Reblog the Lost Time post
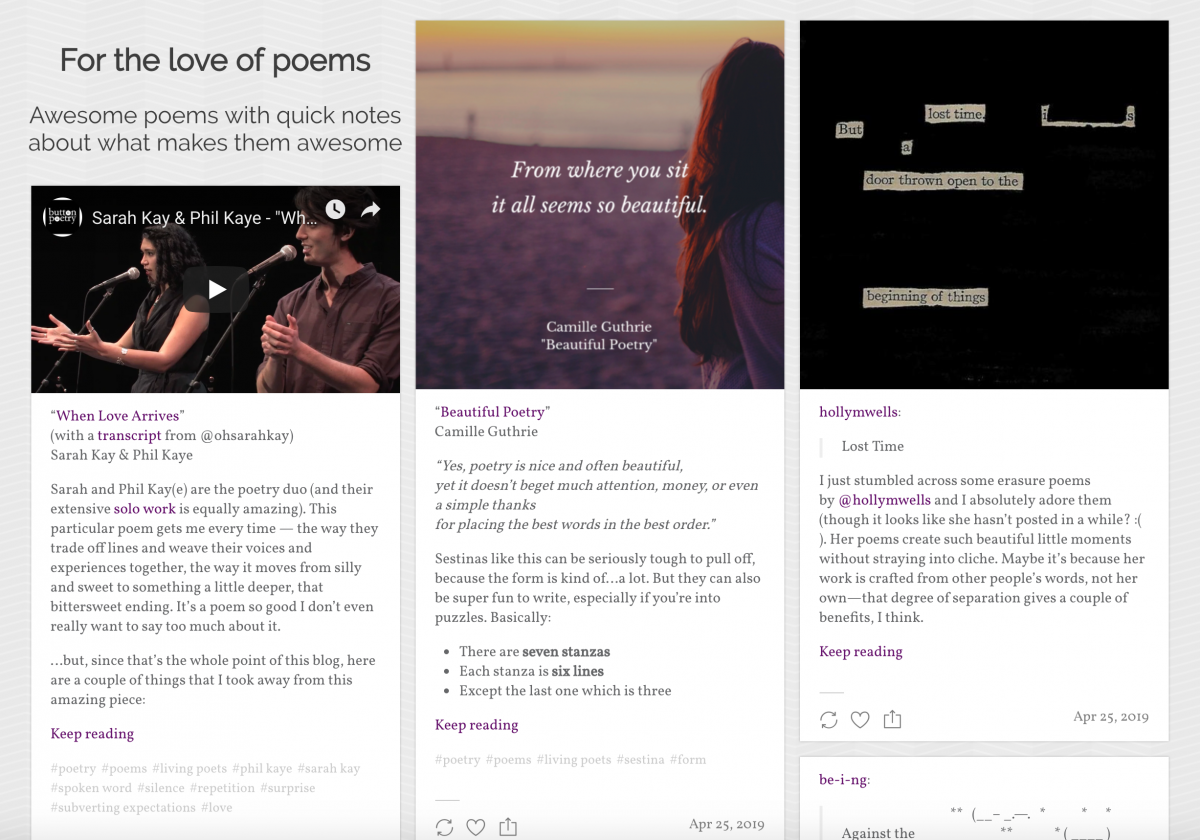Screen dimensions: 1200x840 (829, 720)
